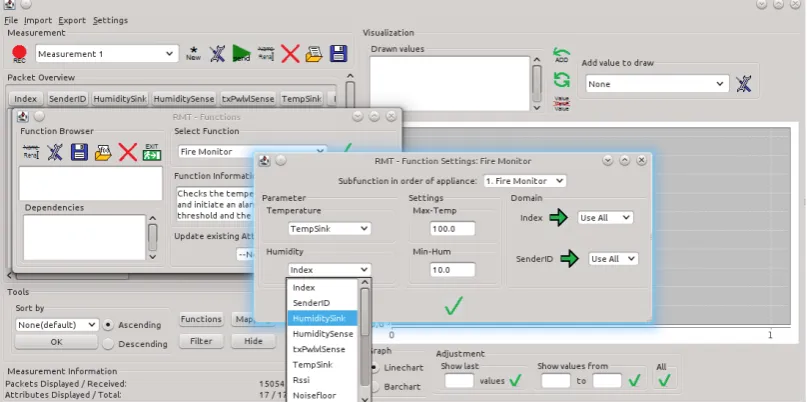Click OK under Sort by
The image size is (807, 402).
pyautogui.click(x=56, y=342)
